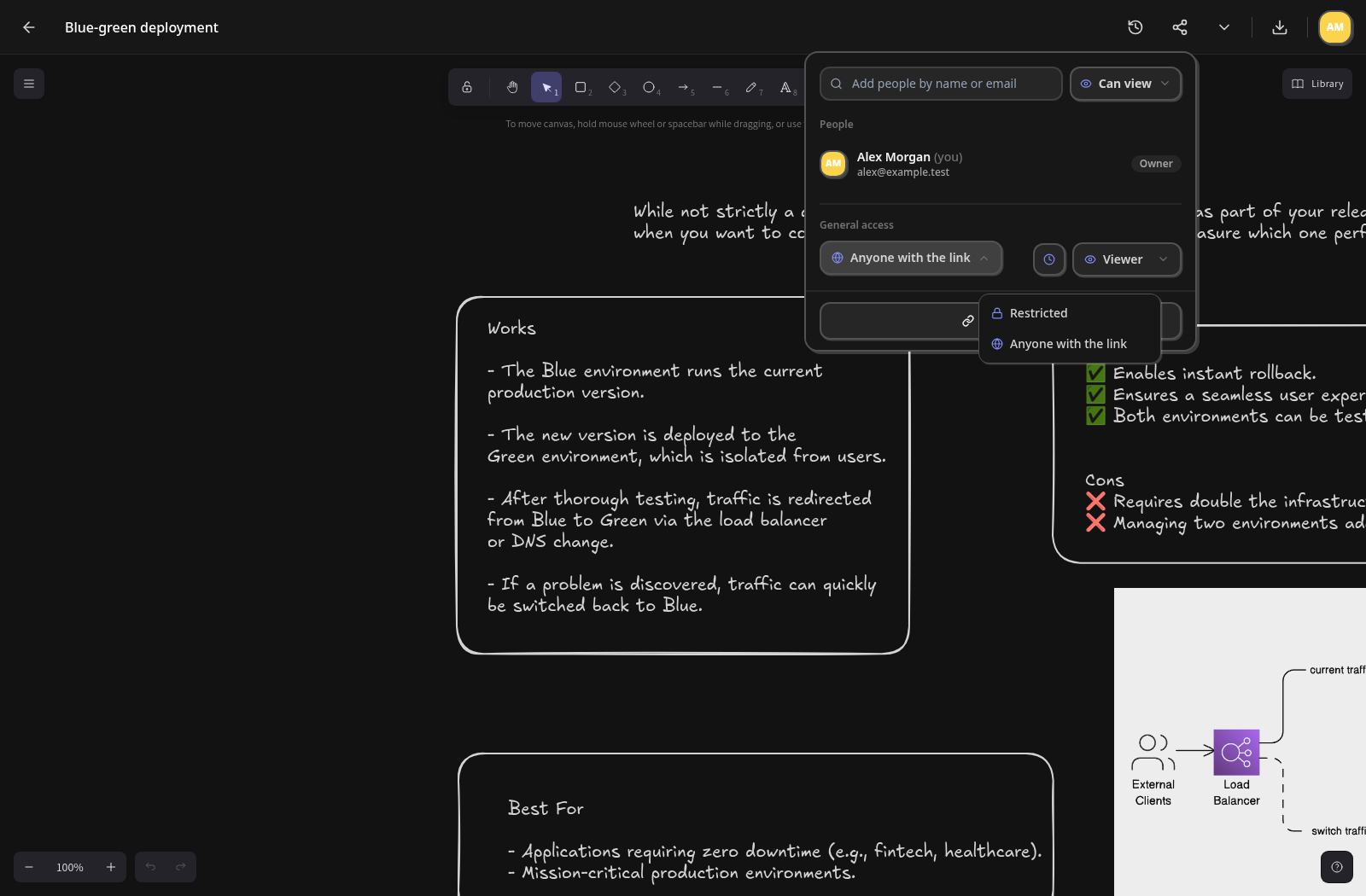This screenshot has width=1366, height=896.
Task: Select the Selection arrow tool
Action: point(546,87)
